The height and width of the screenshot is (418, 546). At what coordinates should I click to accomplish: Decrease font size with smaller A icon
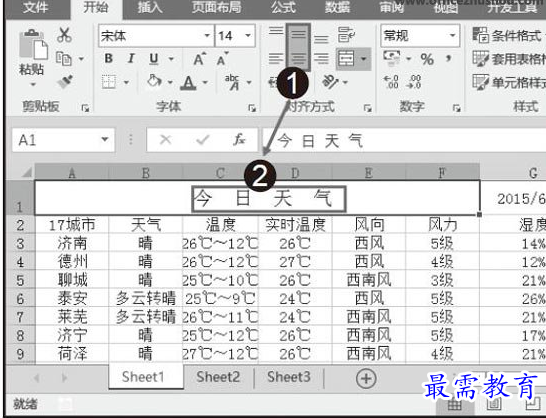(x=222, y=59)
